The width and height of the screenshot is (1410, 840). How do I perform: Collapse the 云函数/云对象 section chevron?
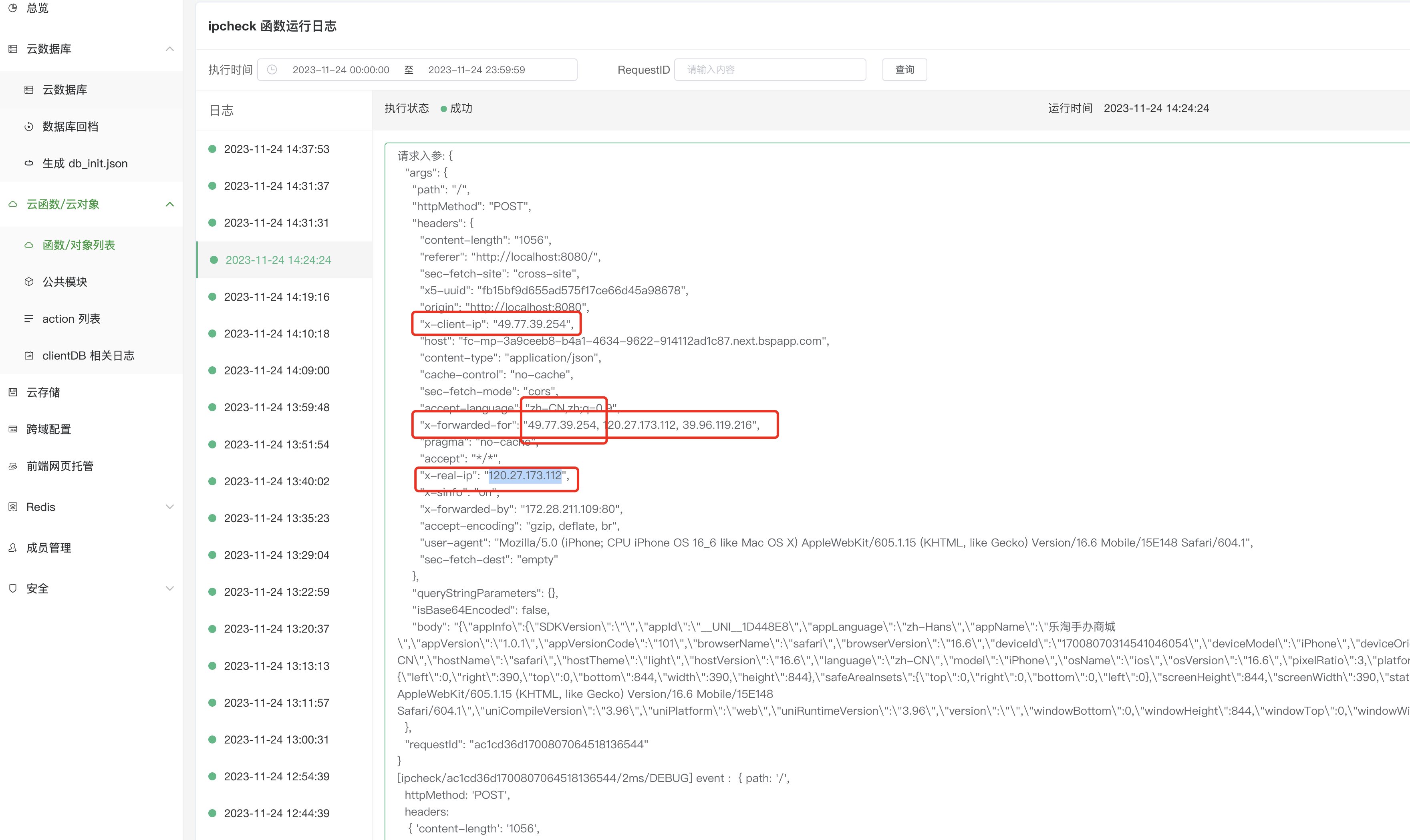pyautogui.click(x=169, y=204)
